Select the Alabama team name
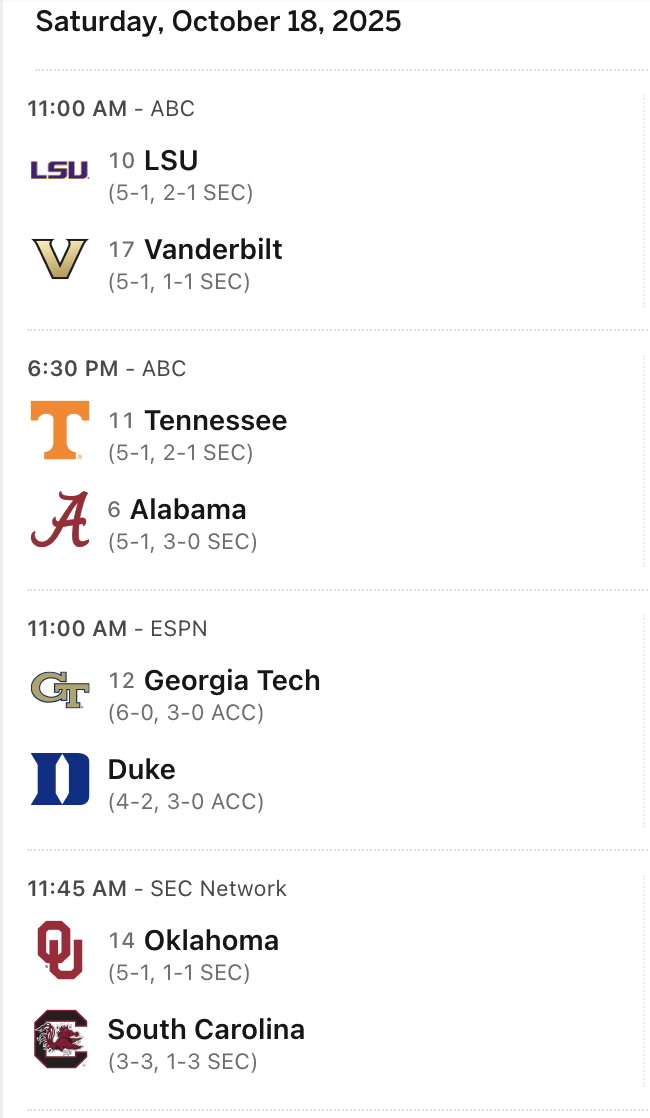The height and width of the screenshot is (1118, 650). click(188, 509)
